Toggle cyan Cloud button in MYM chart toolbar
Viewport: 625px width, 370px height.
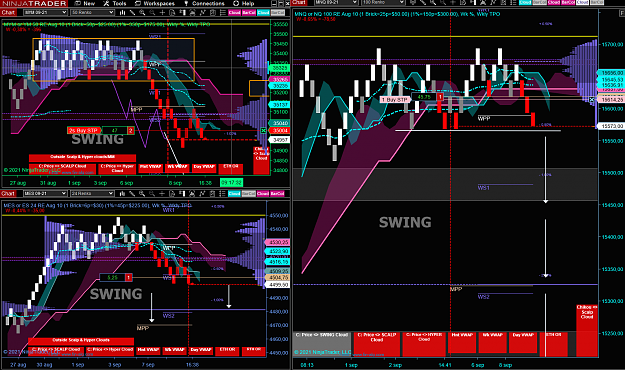263,13
